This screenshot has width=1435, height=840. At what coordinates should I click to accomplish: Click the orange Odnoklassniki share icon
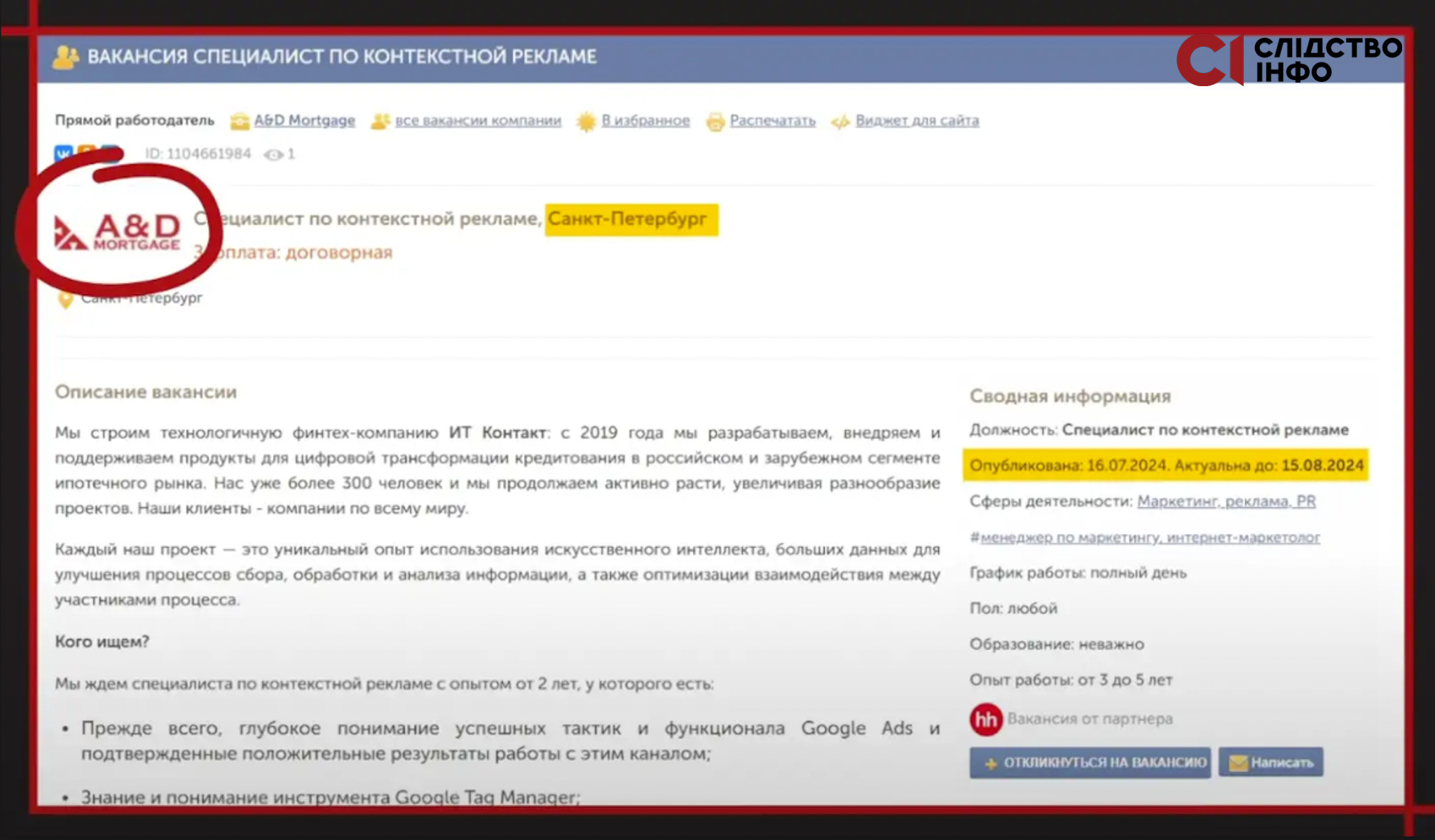[87, 153]
